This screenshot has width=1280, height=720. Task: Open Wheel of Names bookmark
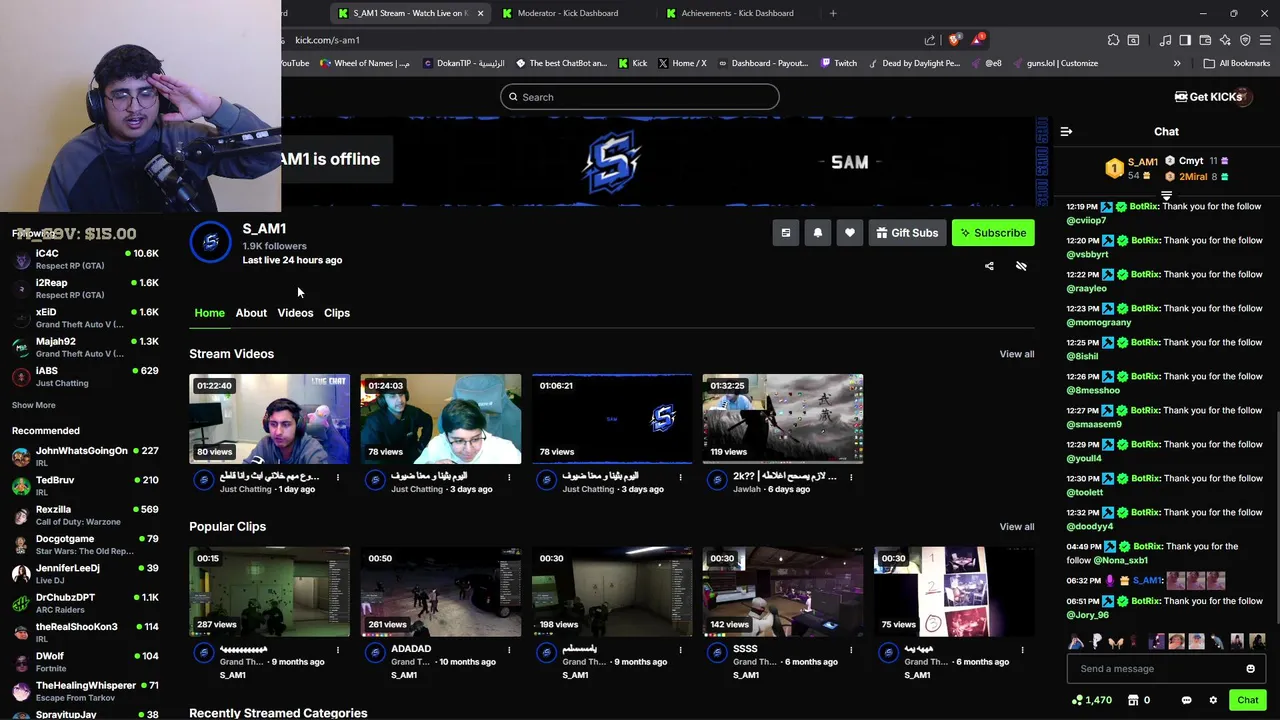(x=365, y=63)
